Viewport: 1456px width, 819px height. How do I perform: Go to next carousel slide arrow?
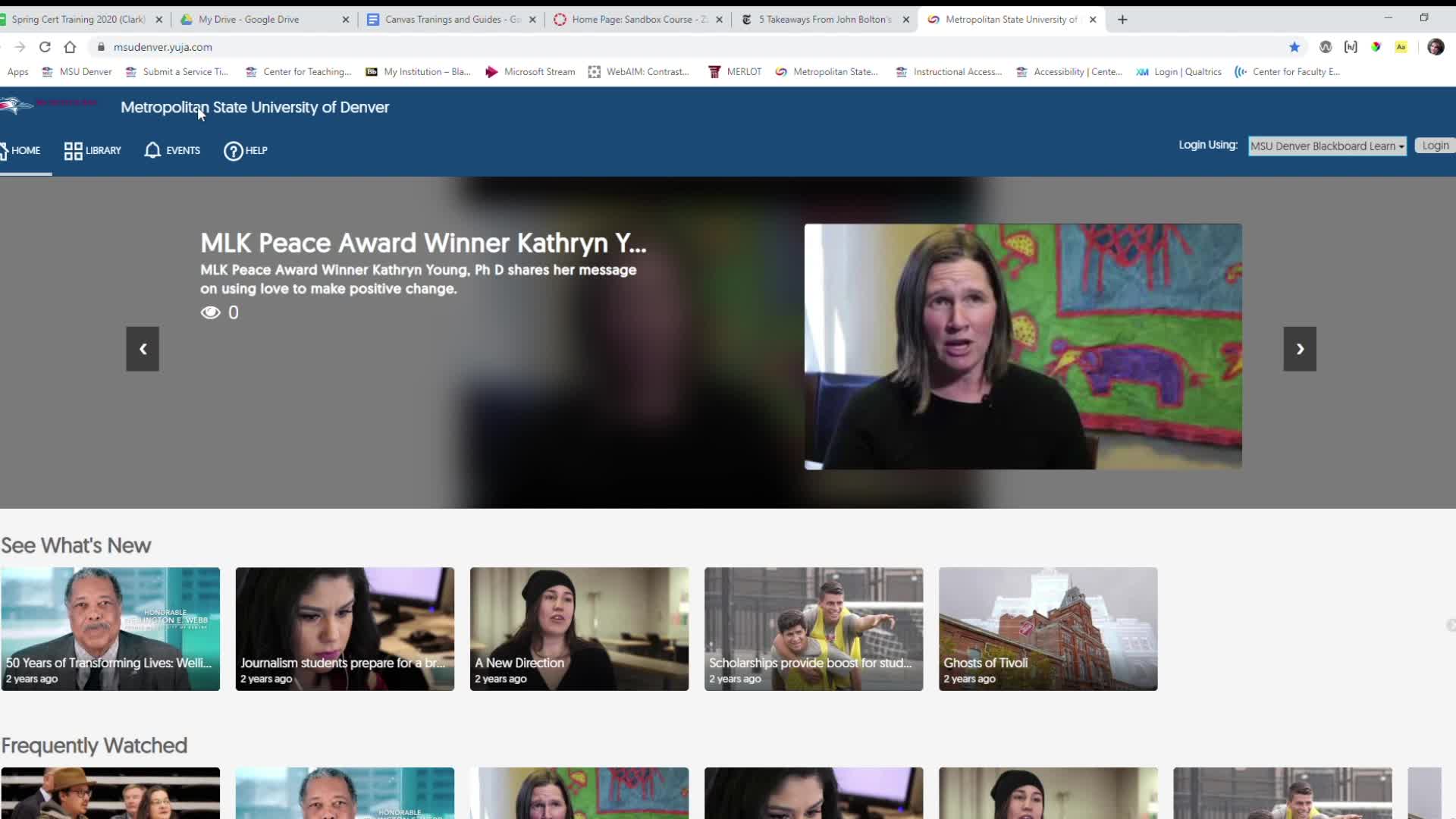[1299, 349]
